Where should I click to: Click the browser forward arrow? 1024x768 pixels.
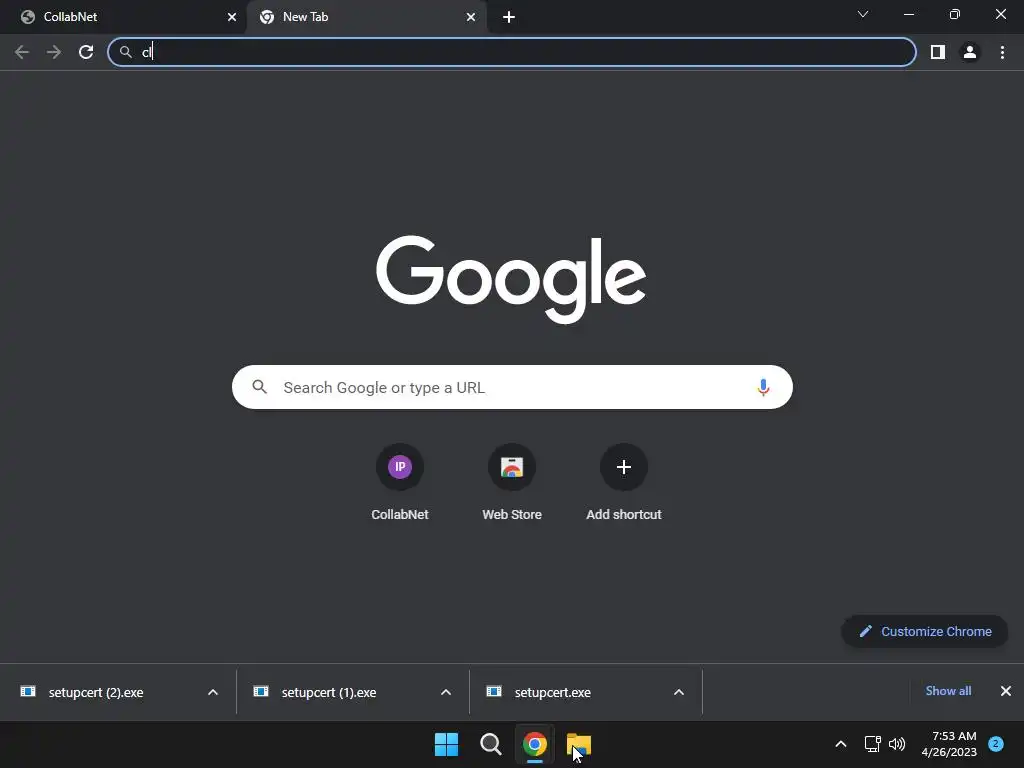54,52
